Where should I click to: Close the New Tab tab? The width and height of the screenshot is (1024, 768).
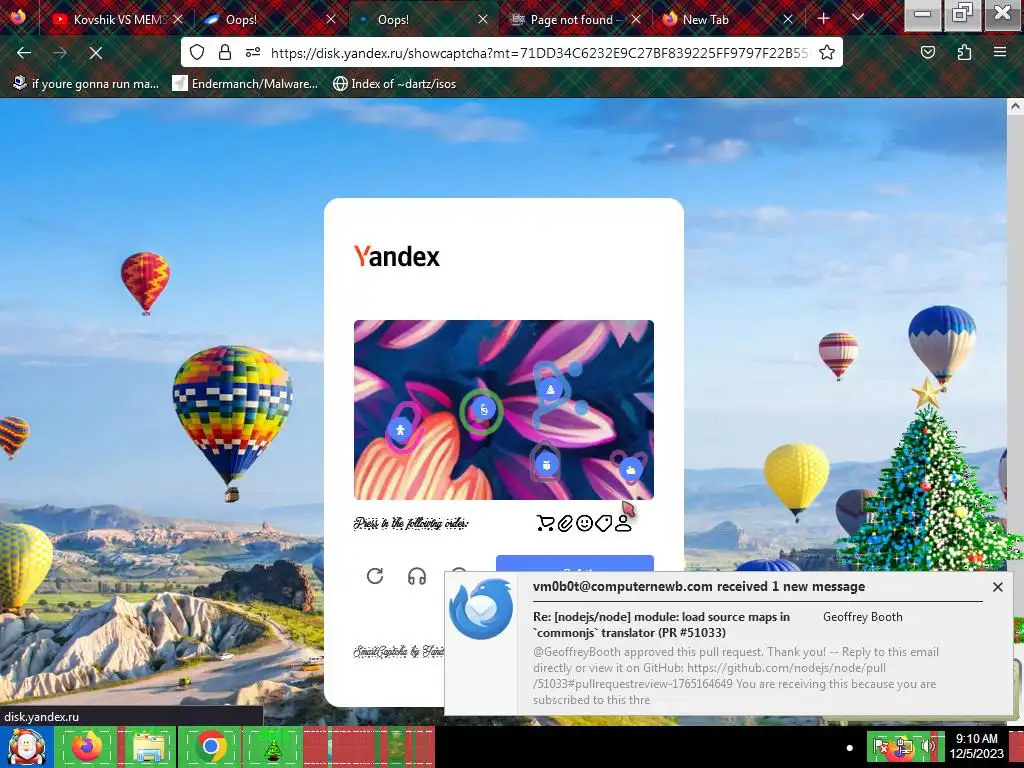click(x=788, y=20)
